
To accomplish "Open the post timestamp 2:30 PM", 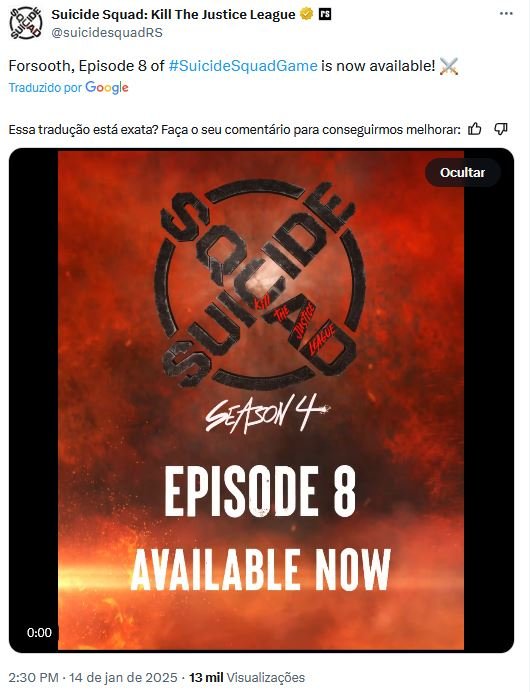I will [x=34, y=677].
